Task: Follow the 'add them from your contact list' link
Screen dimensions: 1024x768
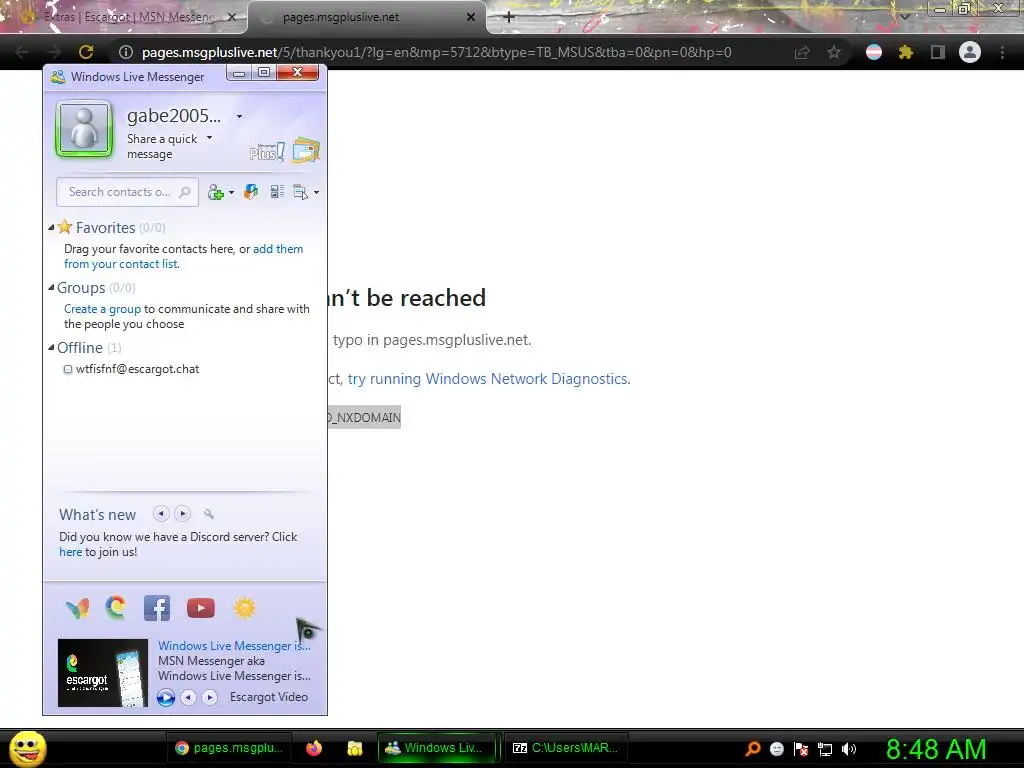Action: 184,257
